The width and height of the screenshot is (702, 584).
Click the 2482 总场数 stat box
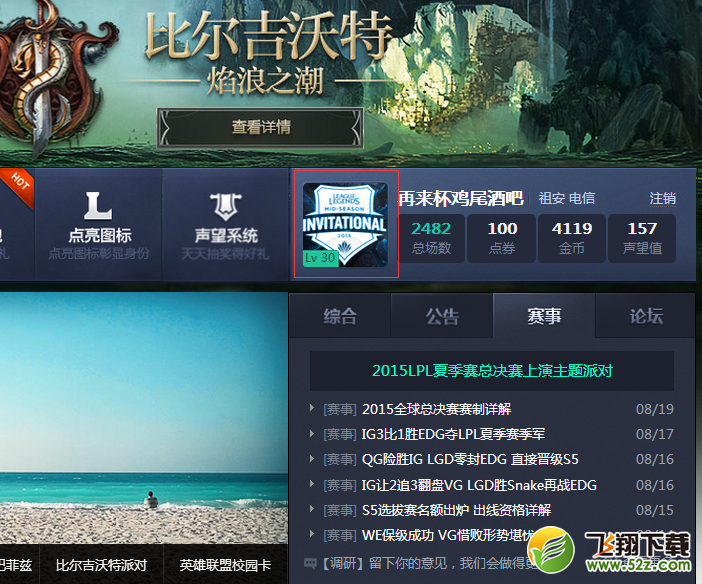431,238
